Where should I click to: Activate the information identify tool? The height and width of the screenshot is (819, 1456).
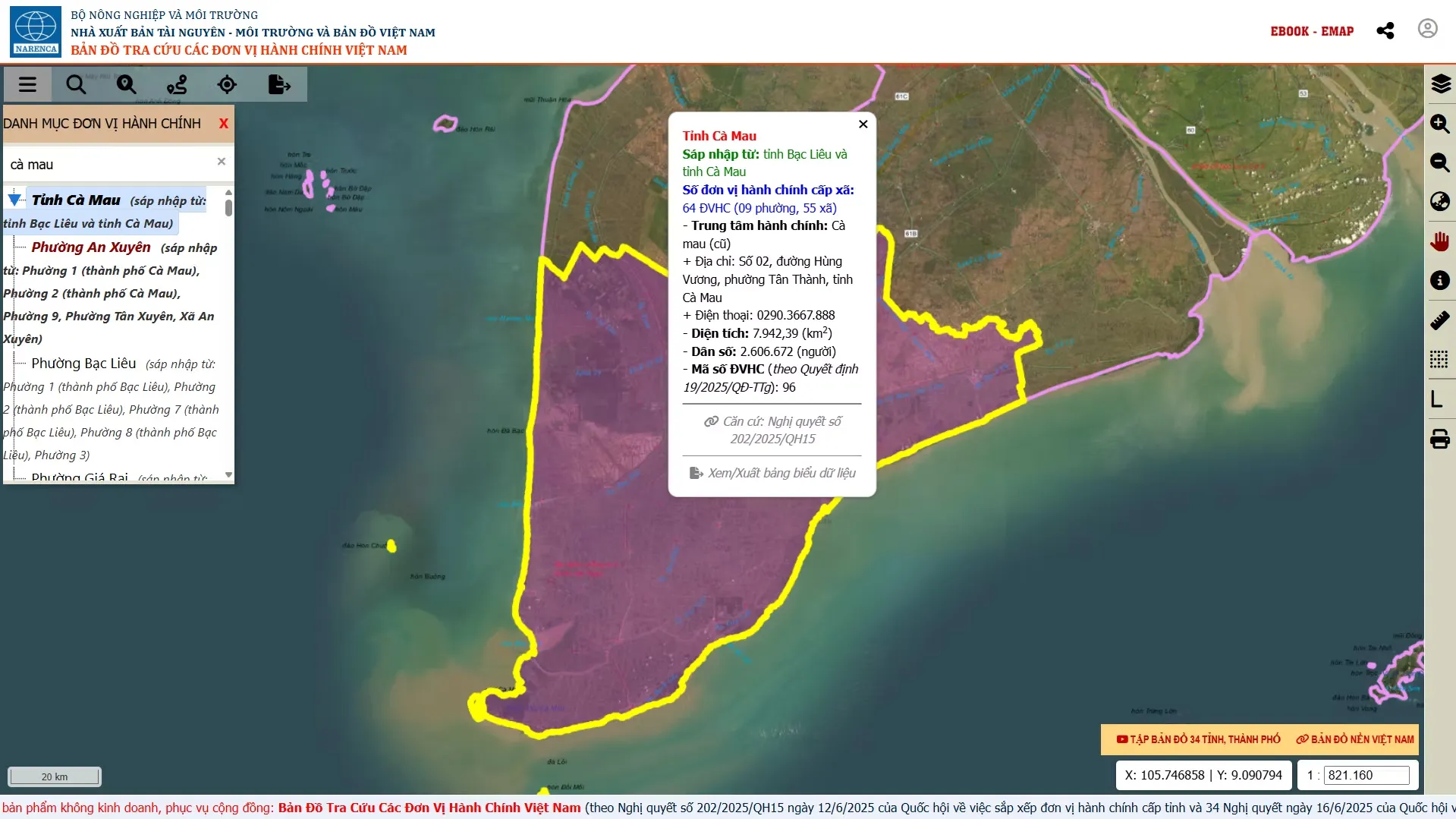coord(1440,280)
